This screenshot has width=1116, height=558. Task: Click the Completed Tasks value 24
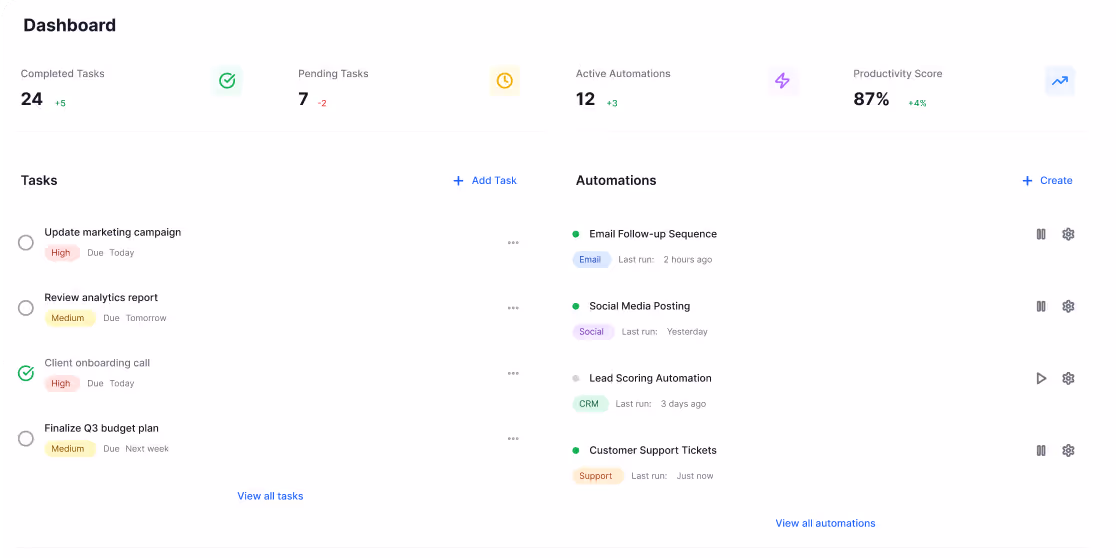tap(32, 99)
